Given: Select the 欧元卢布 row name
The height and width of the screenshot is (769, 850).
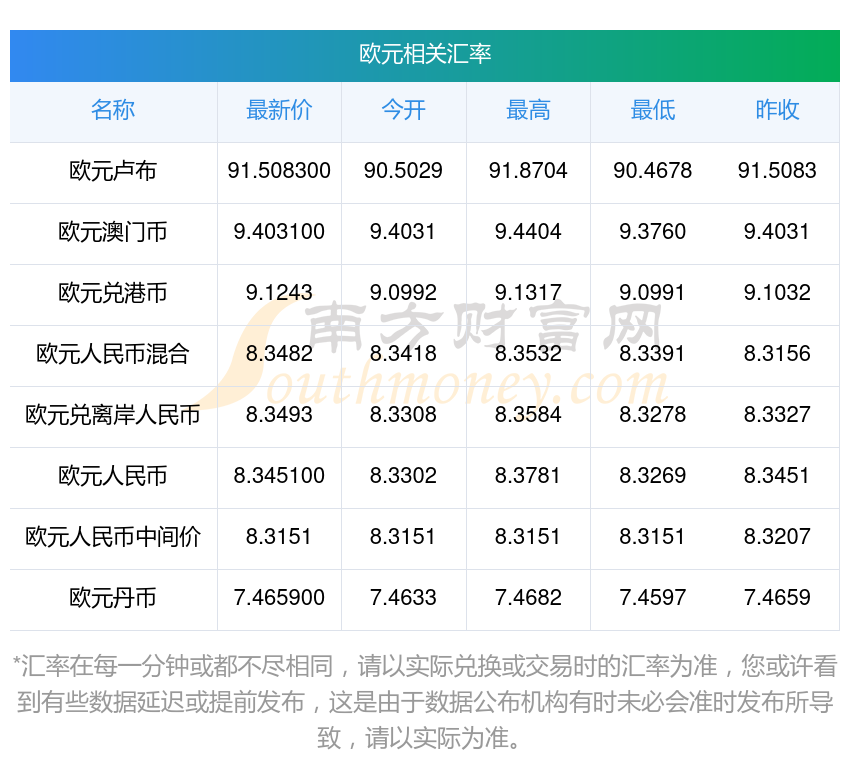Looking at the screenshot, I should pyautogui.click(x=113, y=171).
